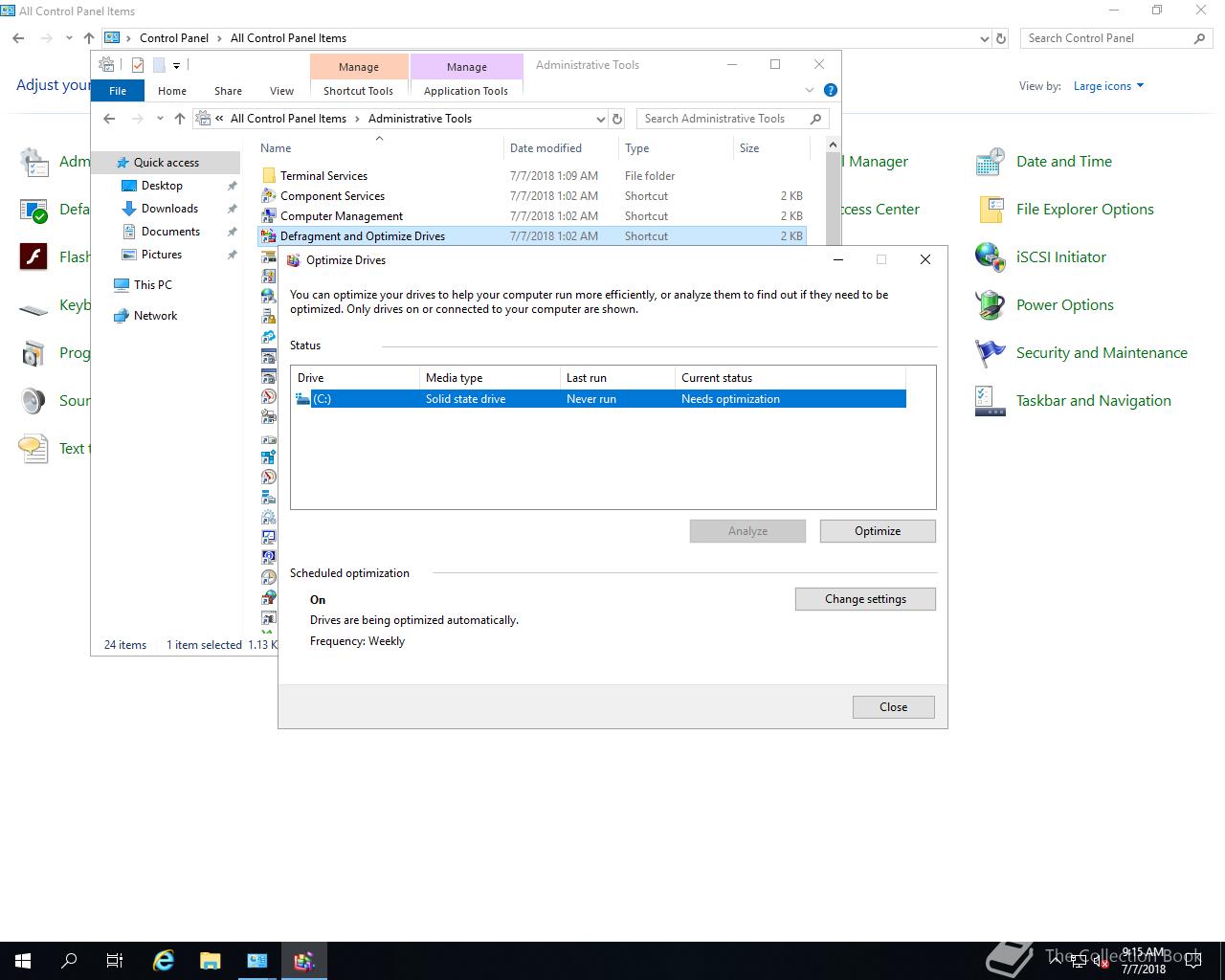Expand the ribbon with the chevron
Screen dimensions: 1225x980
coord(810,90)
